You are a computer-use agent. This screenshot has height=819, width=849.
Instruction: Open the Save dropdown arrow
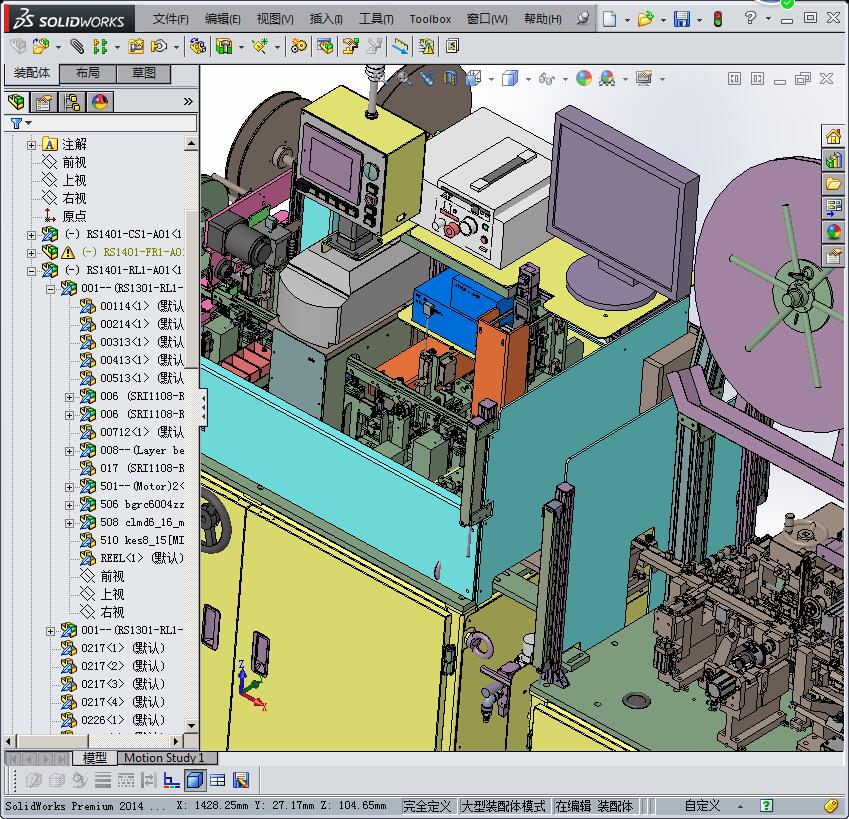point(700,20)
